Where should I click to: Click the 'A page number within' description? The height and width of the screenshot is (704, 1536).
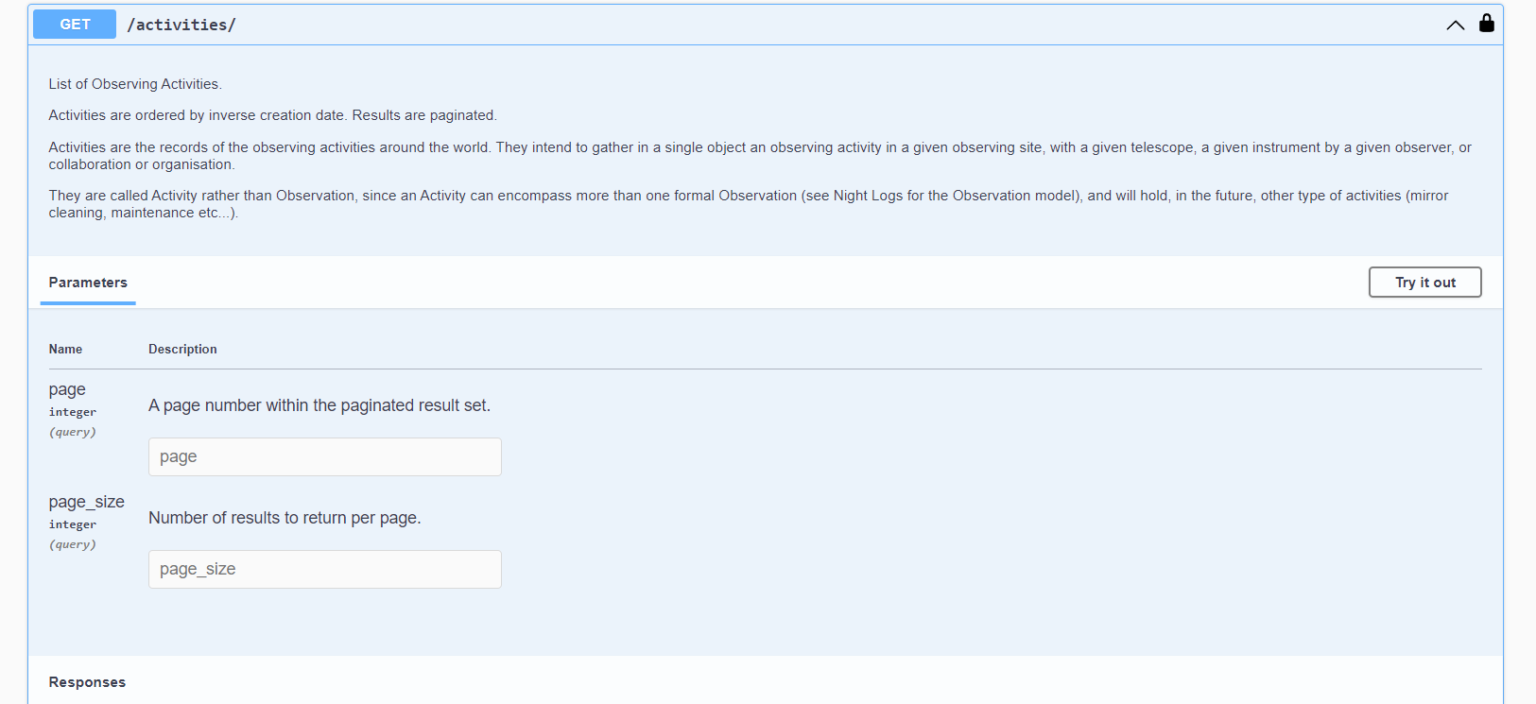pyautogui.click(x=319, y=406)
